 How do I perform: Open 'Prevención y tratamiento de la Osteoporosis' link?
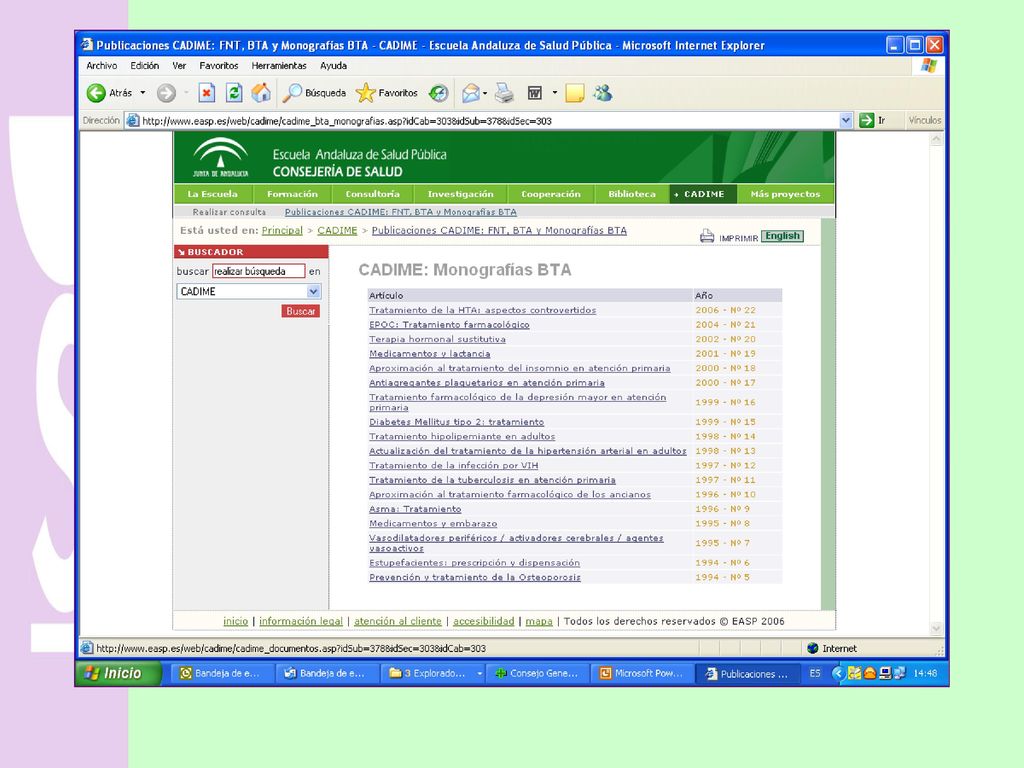tap(475, 577)
